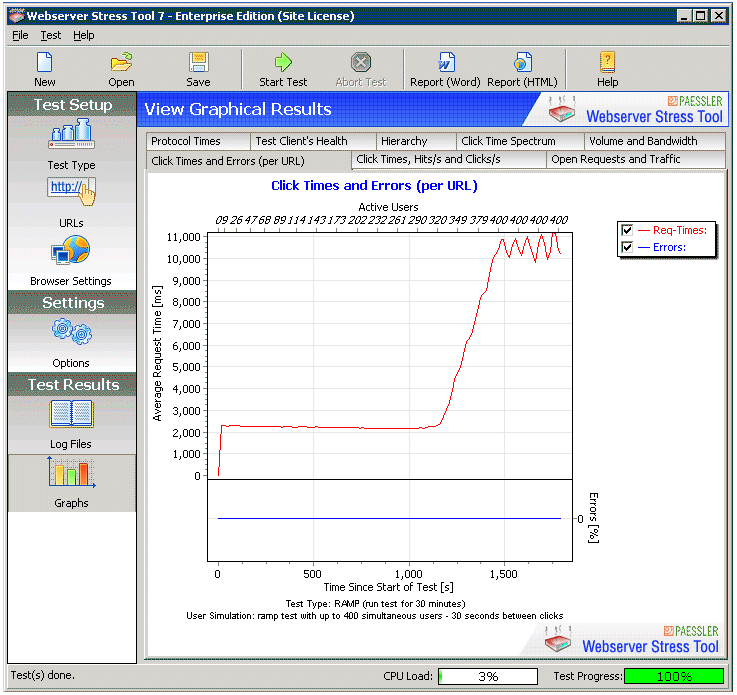737x695 pixels.
Task: Click the View Graphical Results heading
Action: (238, 109)
